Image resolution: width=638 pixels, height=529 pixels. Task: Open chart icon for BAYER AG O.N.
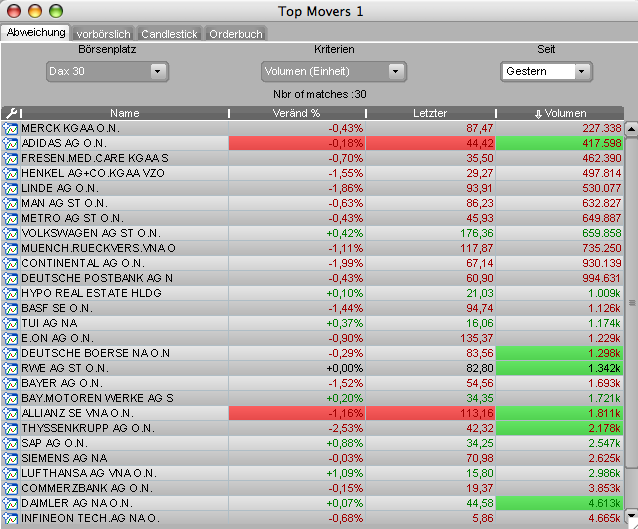[11, 384]
